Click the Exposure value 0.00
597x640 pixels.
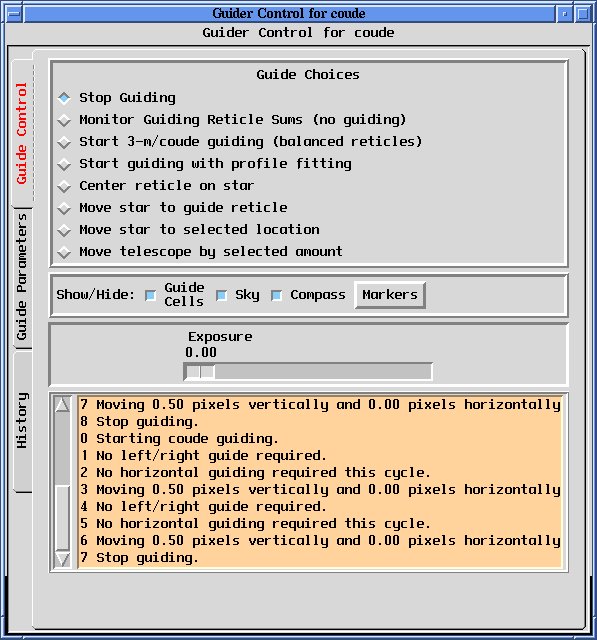click(x=201, y=352)
